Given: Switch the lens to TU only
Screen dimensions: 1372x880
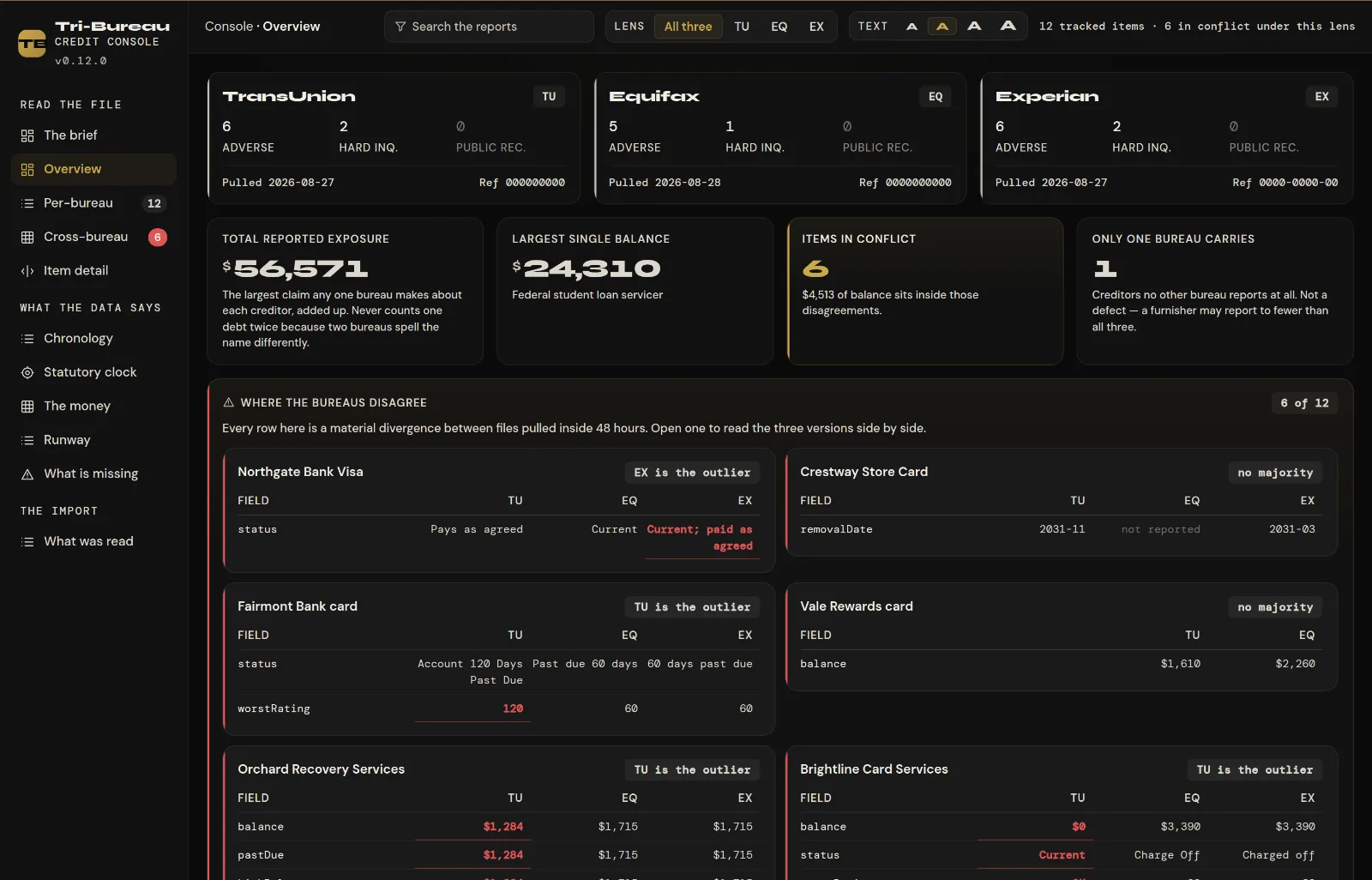Looking at the screenshot, I should tap(742, 27).
